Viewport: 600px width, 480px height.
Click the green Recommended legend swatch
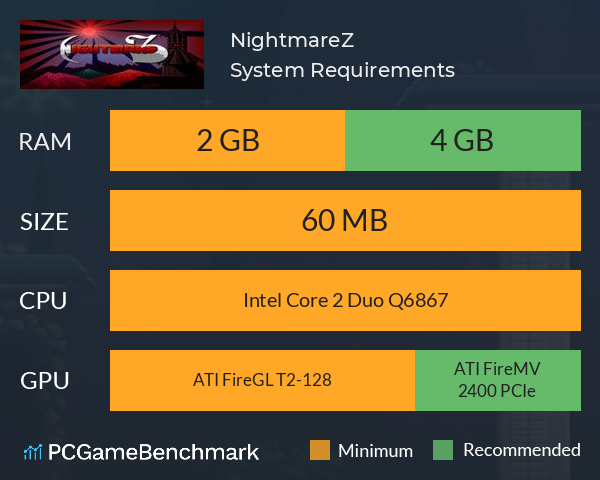tap(443, 450)
